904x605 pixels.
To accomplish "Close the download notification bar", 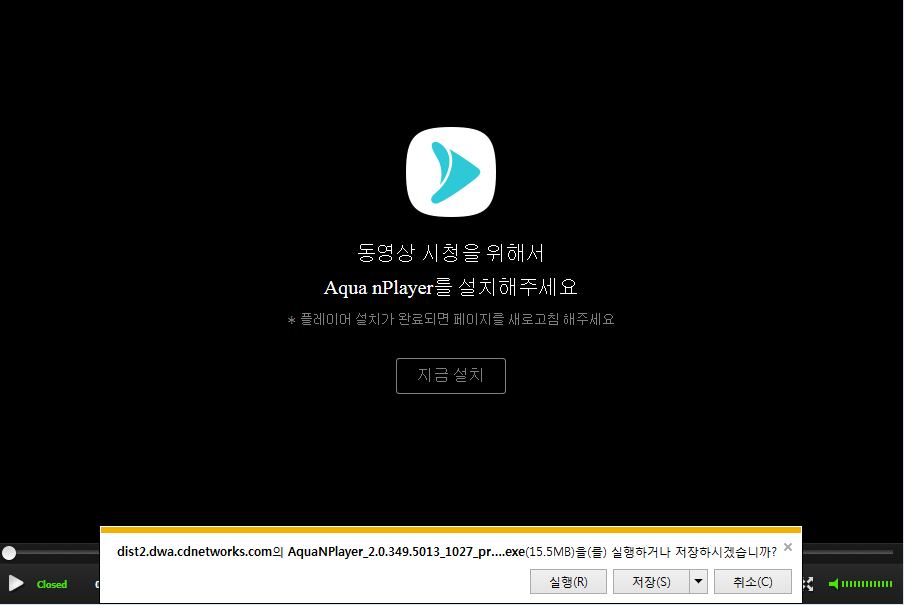I will point(788,547).
